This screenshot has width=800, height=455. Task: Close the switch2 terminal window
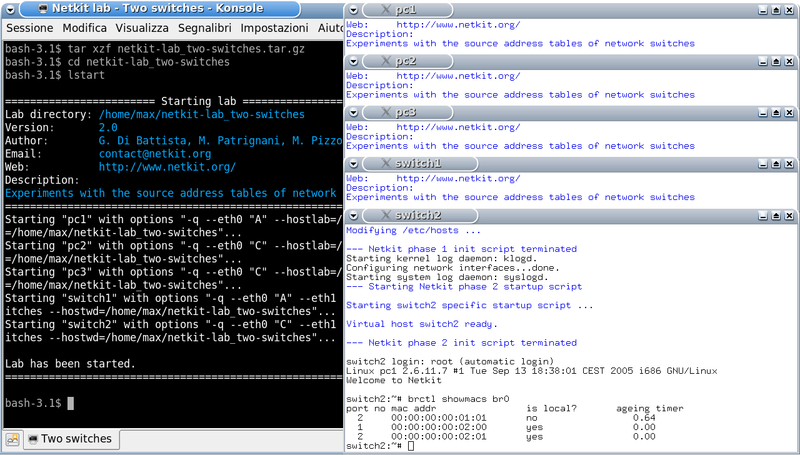[789, 216]
